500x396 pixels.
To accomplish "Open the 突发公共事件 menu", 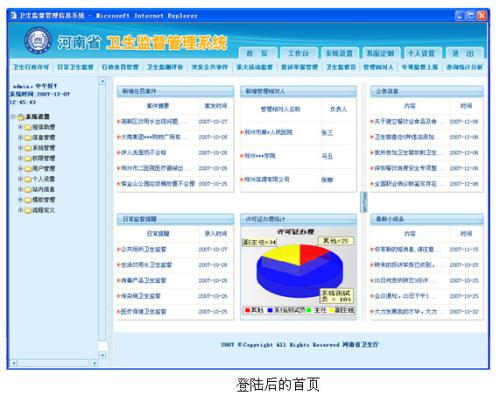I will (210, 67).
